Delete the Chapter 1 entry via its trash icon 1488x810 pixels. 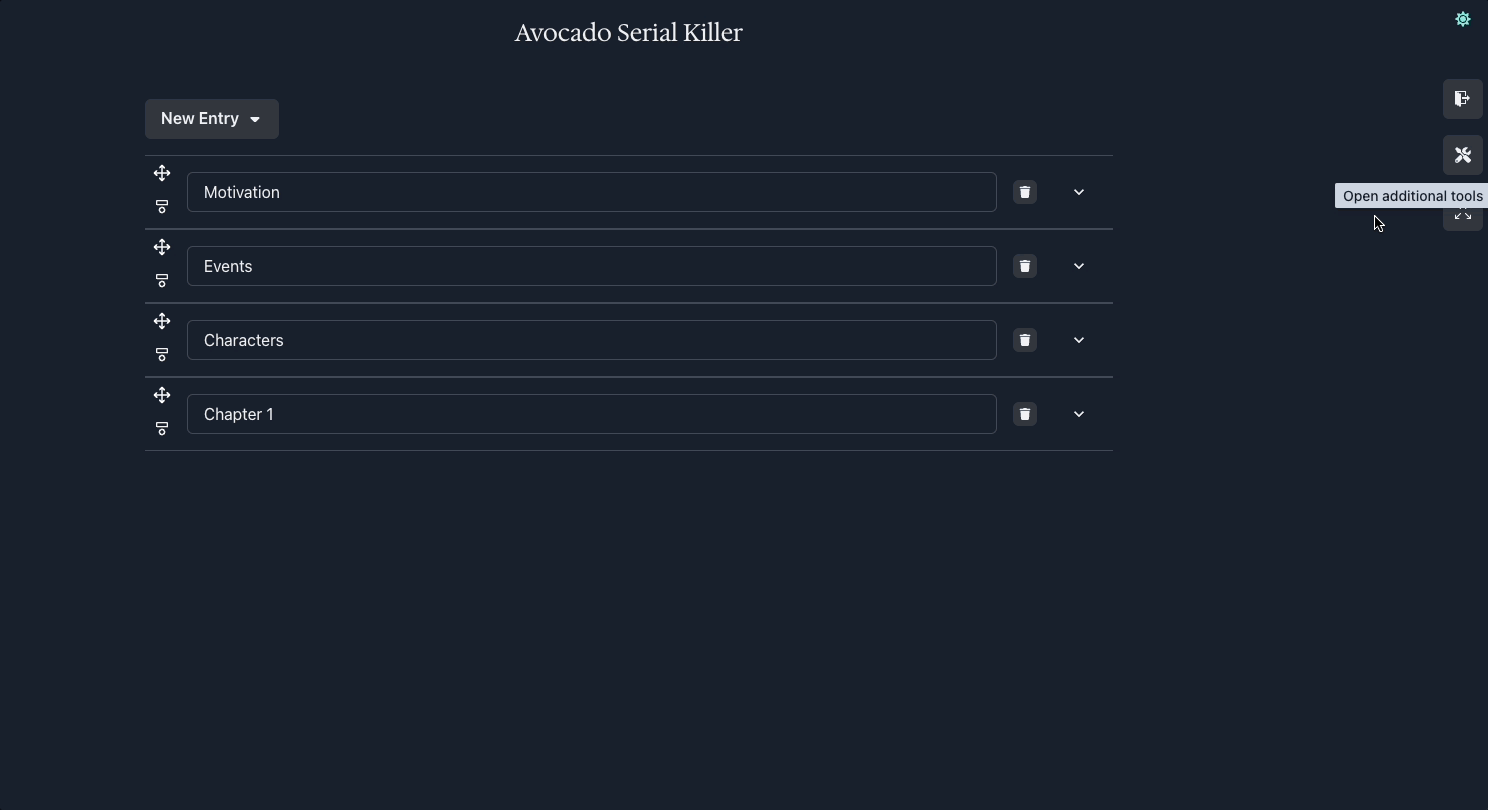1024,414
